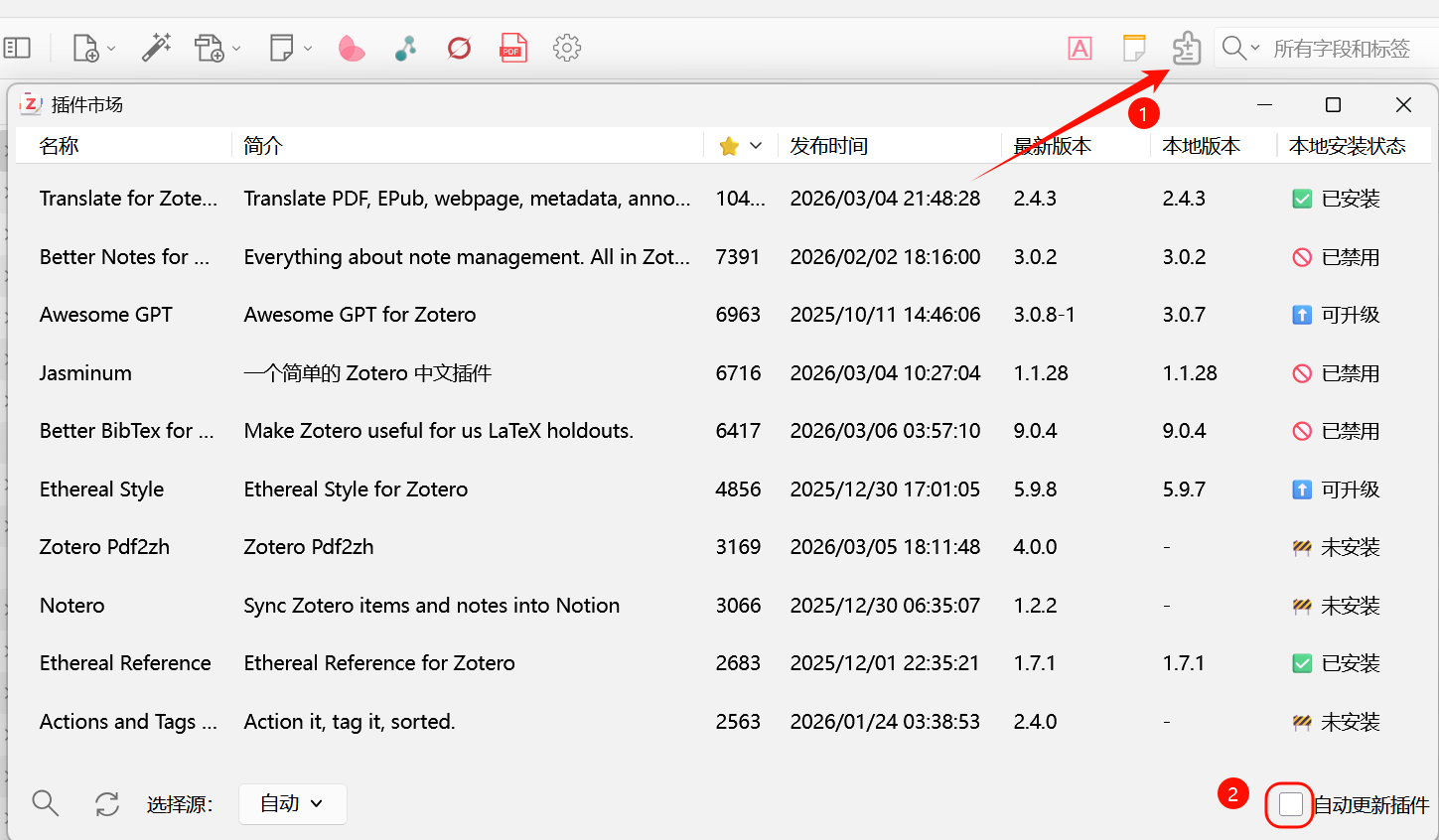The image size is (1439, 840).
Task: Click the red disabled icon for Better Notes
Action: [x=1302, y=257]
